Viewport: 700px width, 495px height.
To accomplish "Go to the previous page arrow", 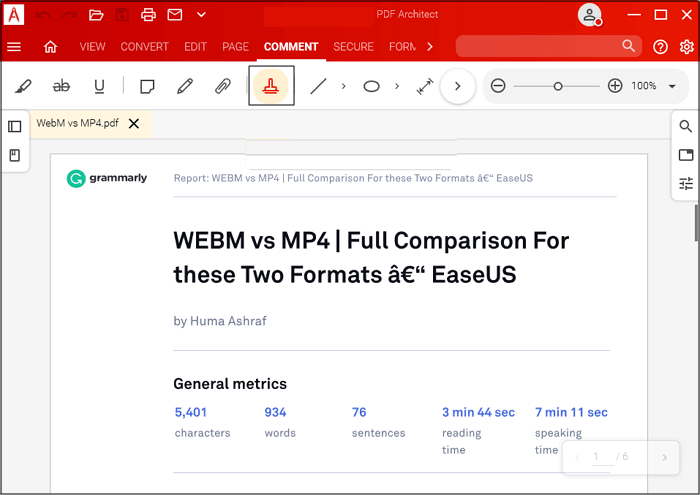I will (x=577, y=457).
